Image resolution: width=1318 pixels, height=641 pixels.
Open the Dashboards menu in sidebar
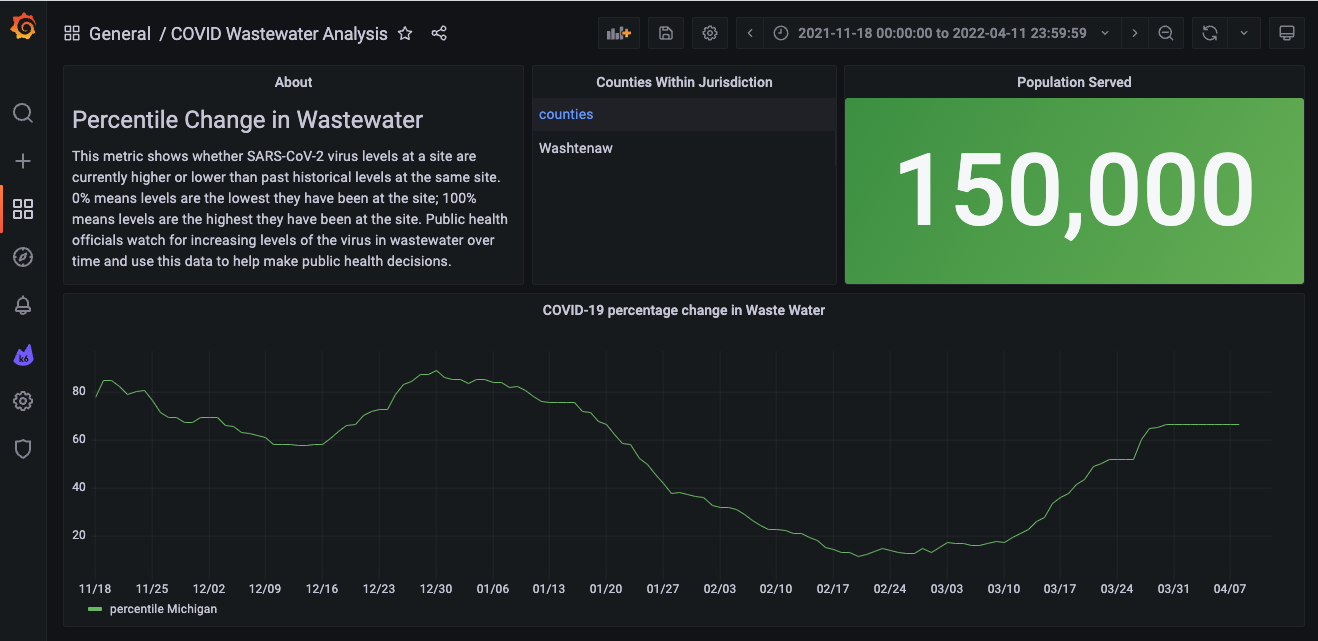[x=23, y=209]
